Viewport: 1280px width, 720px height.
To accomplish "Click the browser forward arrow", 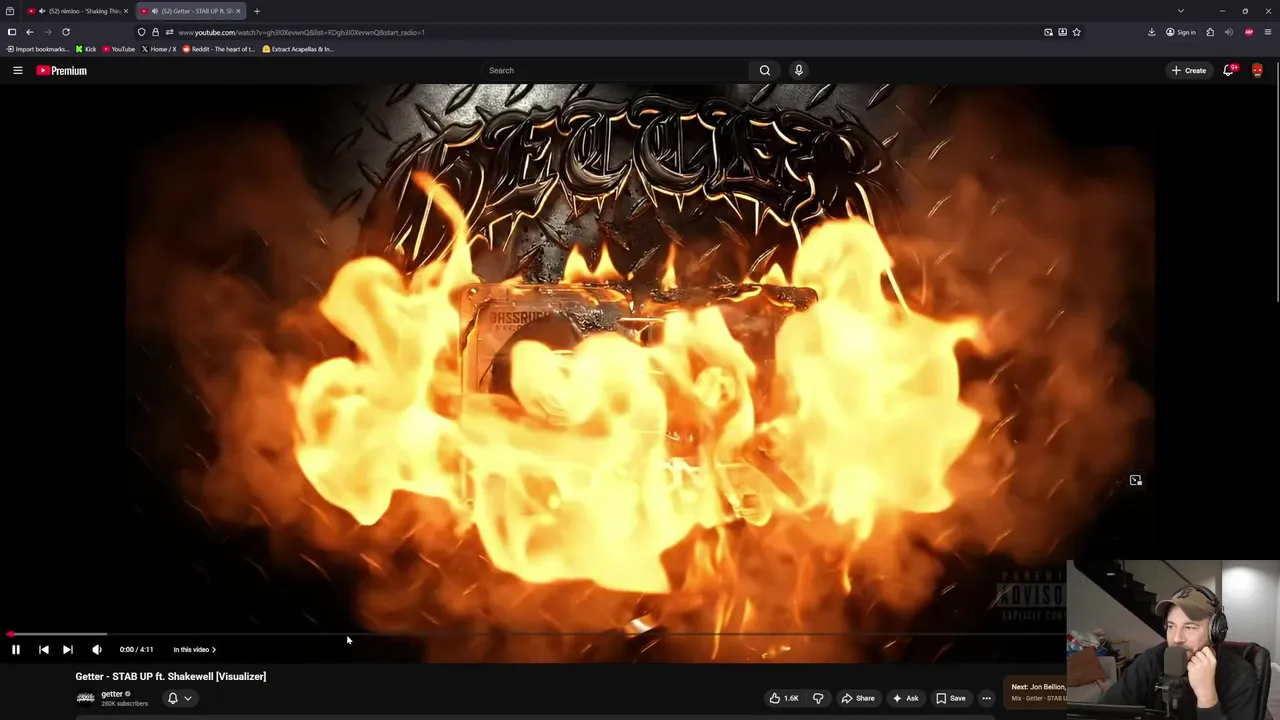I will pyautogui.click(x=47, y=32).
